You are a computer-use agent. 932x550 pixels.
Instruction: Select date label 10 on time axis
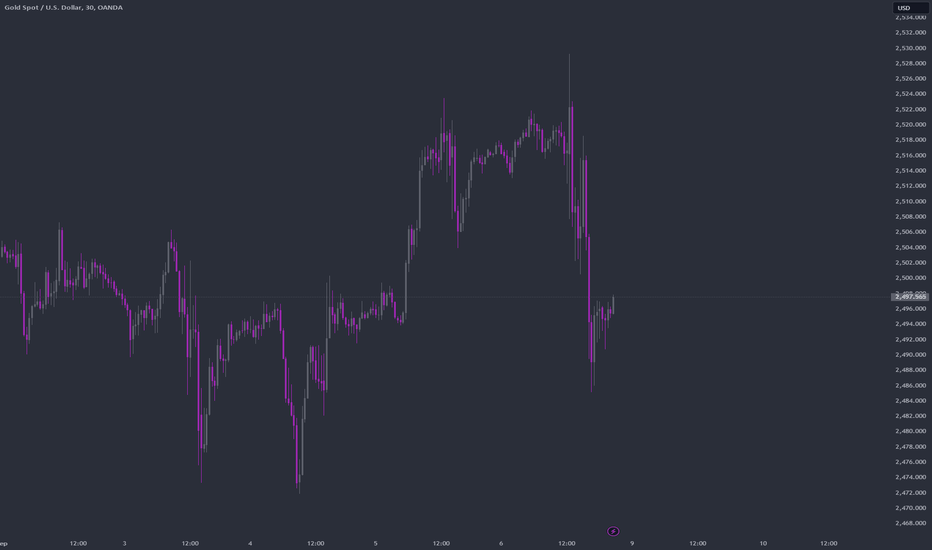point(763,543)
